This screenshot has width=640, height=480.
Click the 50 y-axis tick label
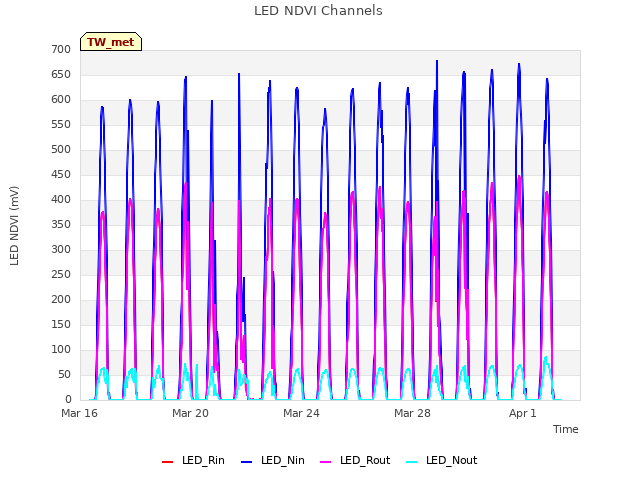pyautogui.click(x=64, y=374)
